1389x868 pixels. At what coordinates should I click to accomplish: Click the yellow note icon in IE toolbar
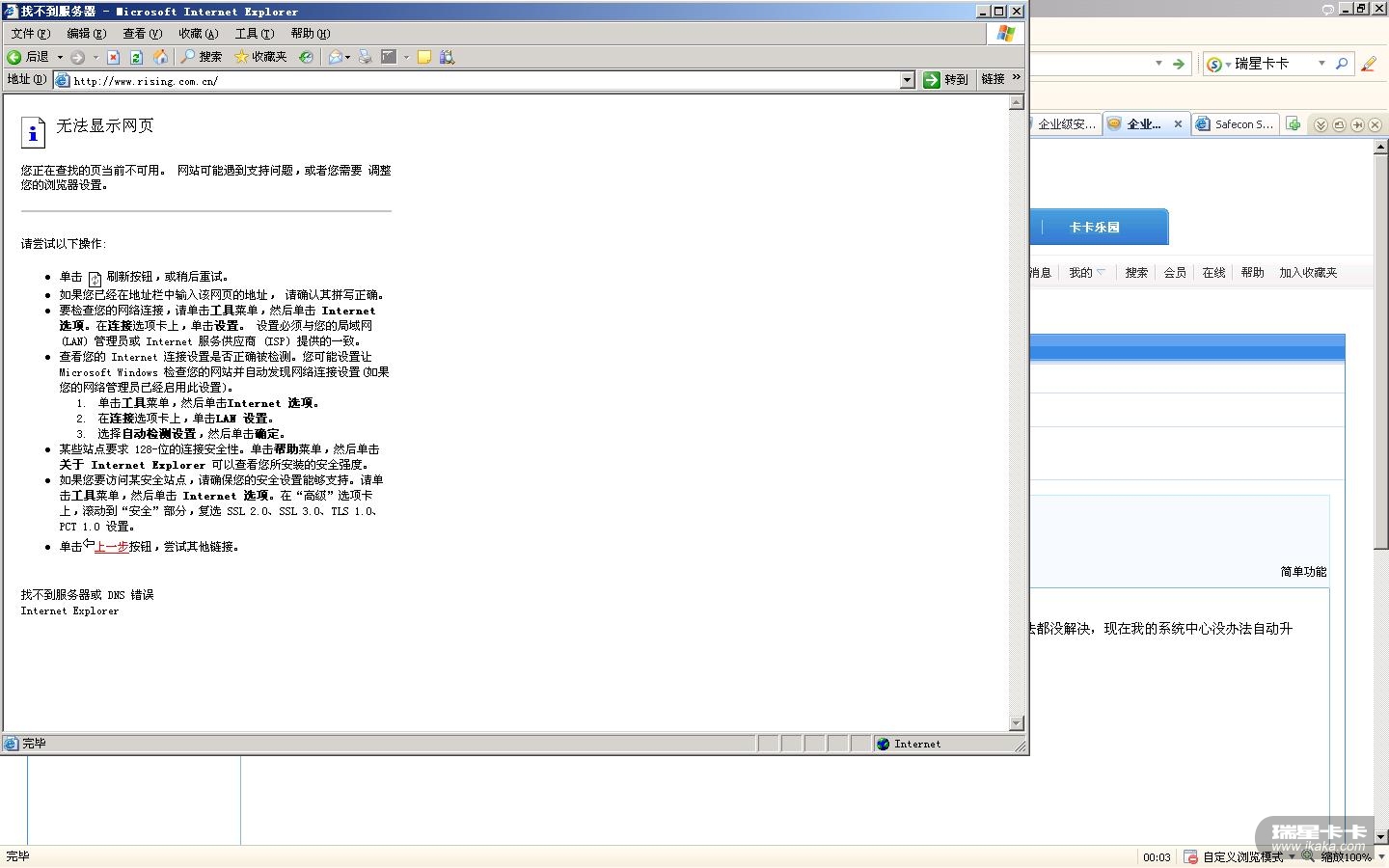coord(423,57)
